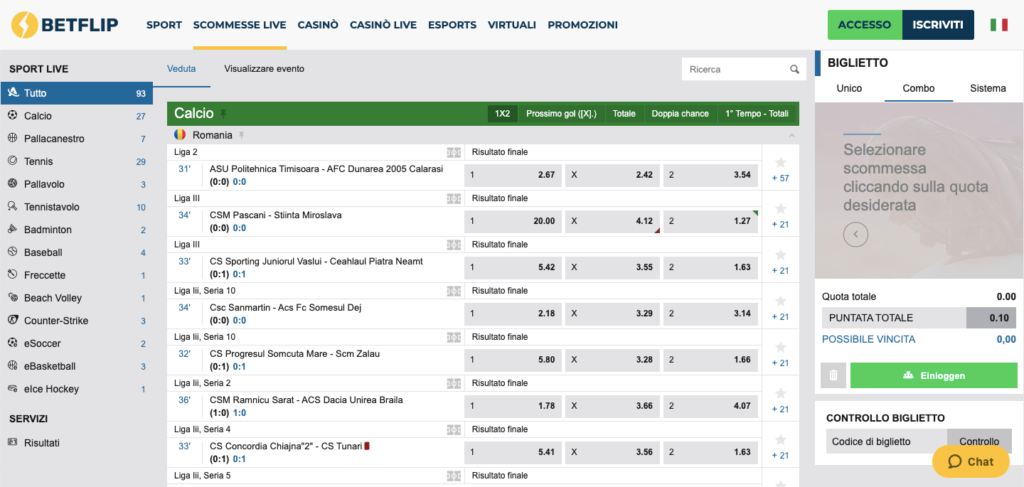Select eSoccer in the sport sidebar

[76, 343]
